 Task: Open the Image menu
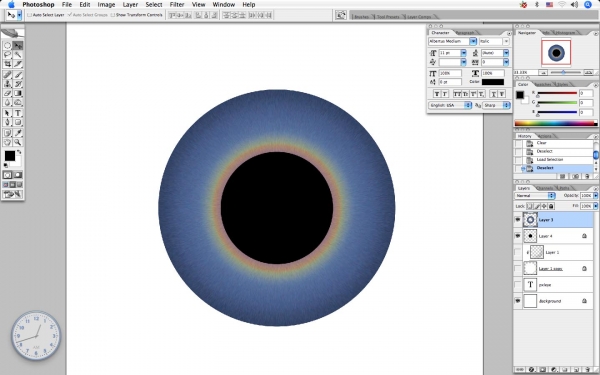click(106, 5)
